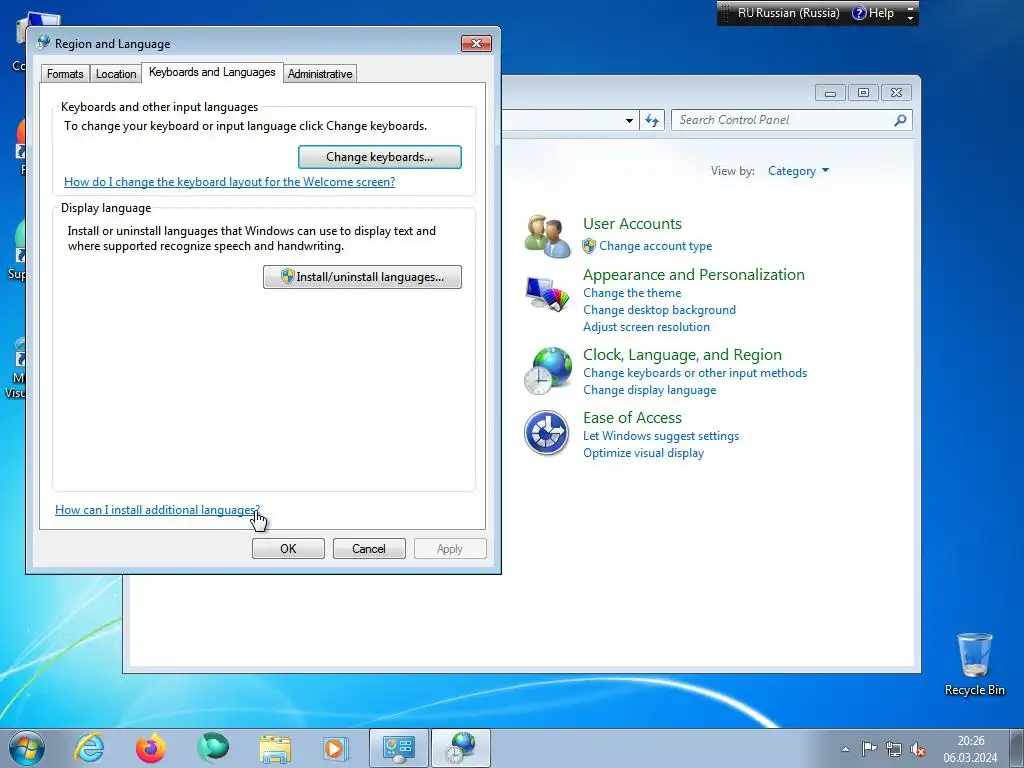Click Install/uninstall languages button

[x=362, y=277]
